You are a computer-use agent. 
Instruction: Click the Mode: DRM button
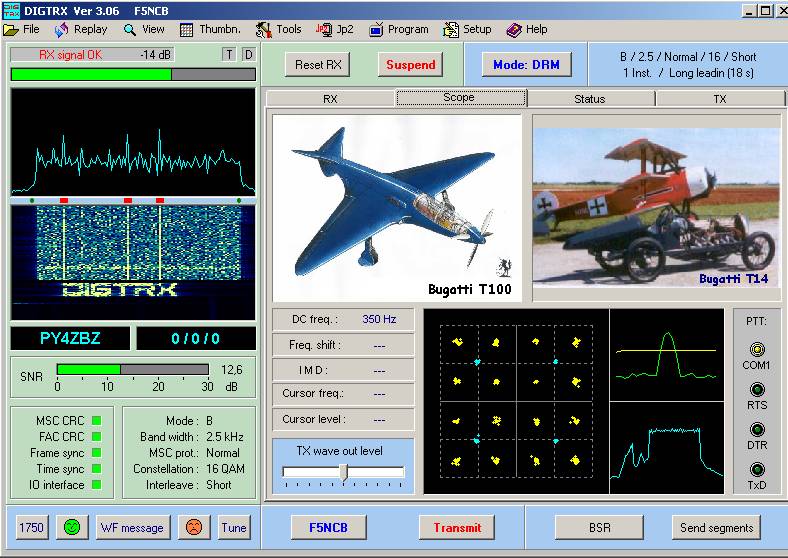tap(526, 65)
